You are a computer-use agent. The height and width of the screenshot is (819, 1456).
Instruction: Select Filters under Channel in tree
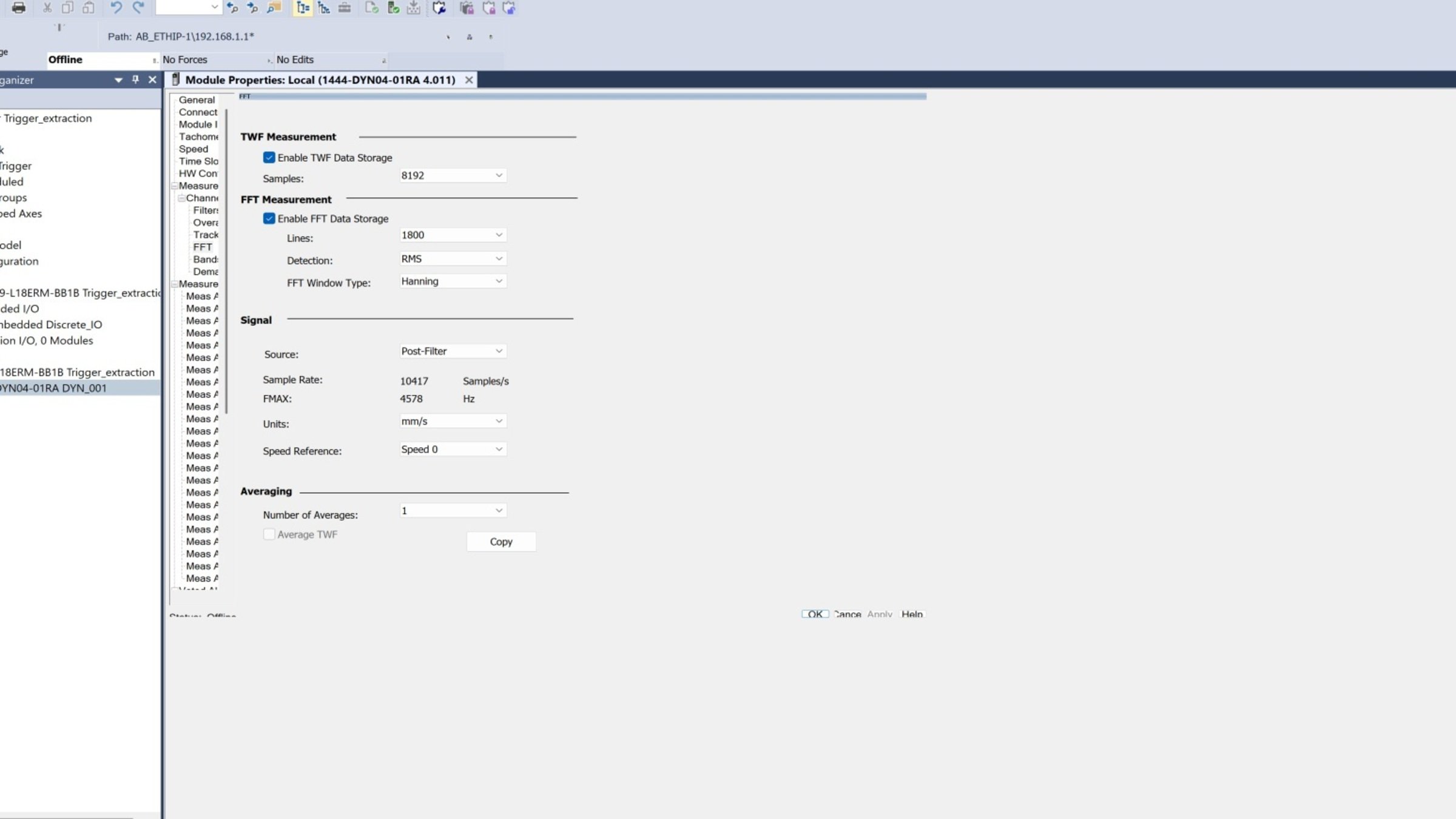pyautogui.click(x=206, y=211)
